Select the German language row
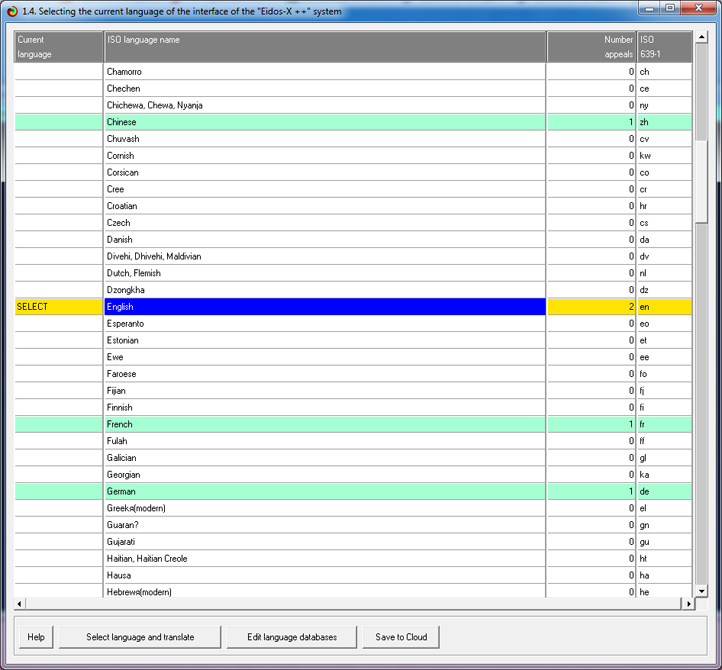This screenshot has height=670, width=722. tap(324, 491)
